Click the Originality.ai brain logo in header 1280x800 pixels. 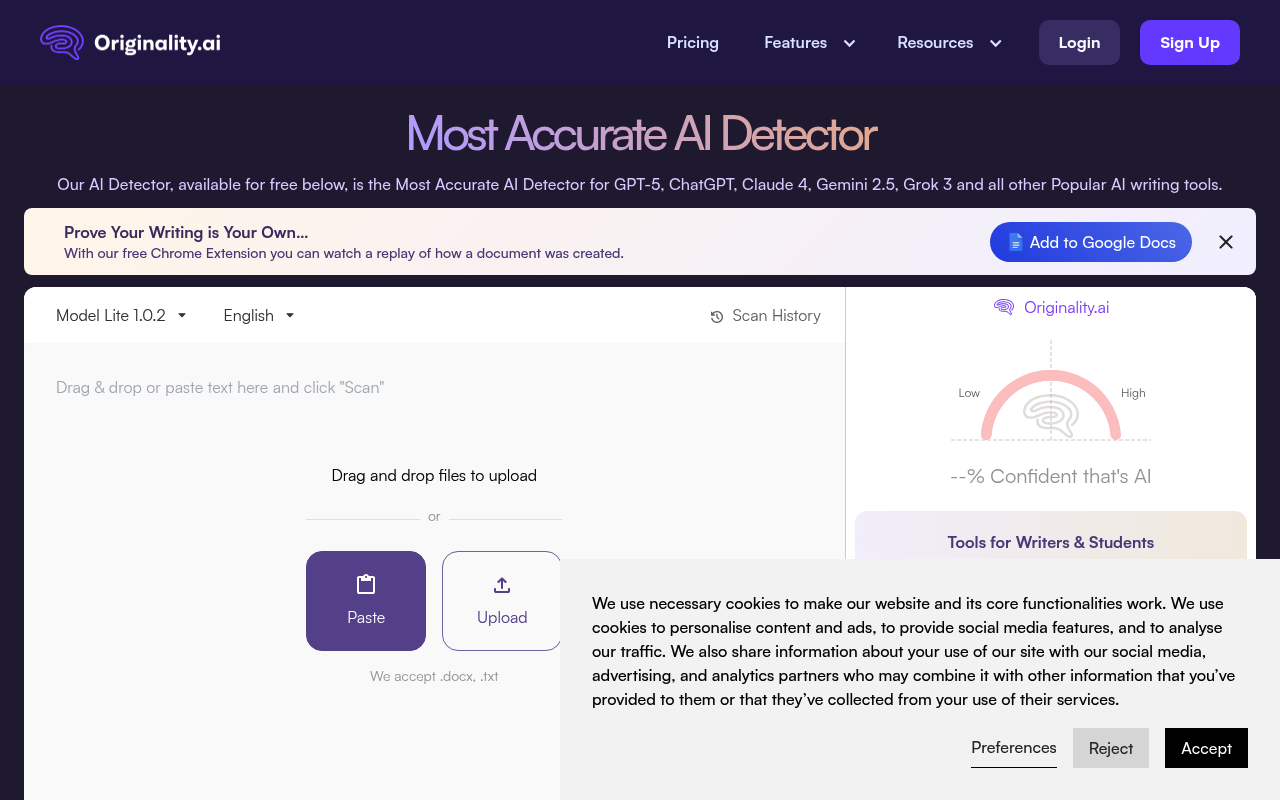62,42
